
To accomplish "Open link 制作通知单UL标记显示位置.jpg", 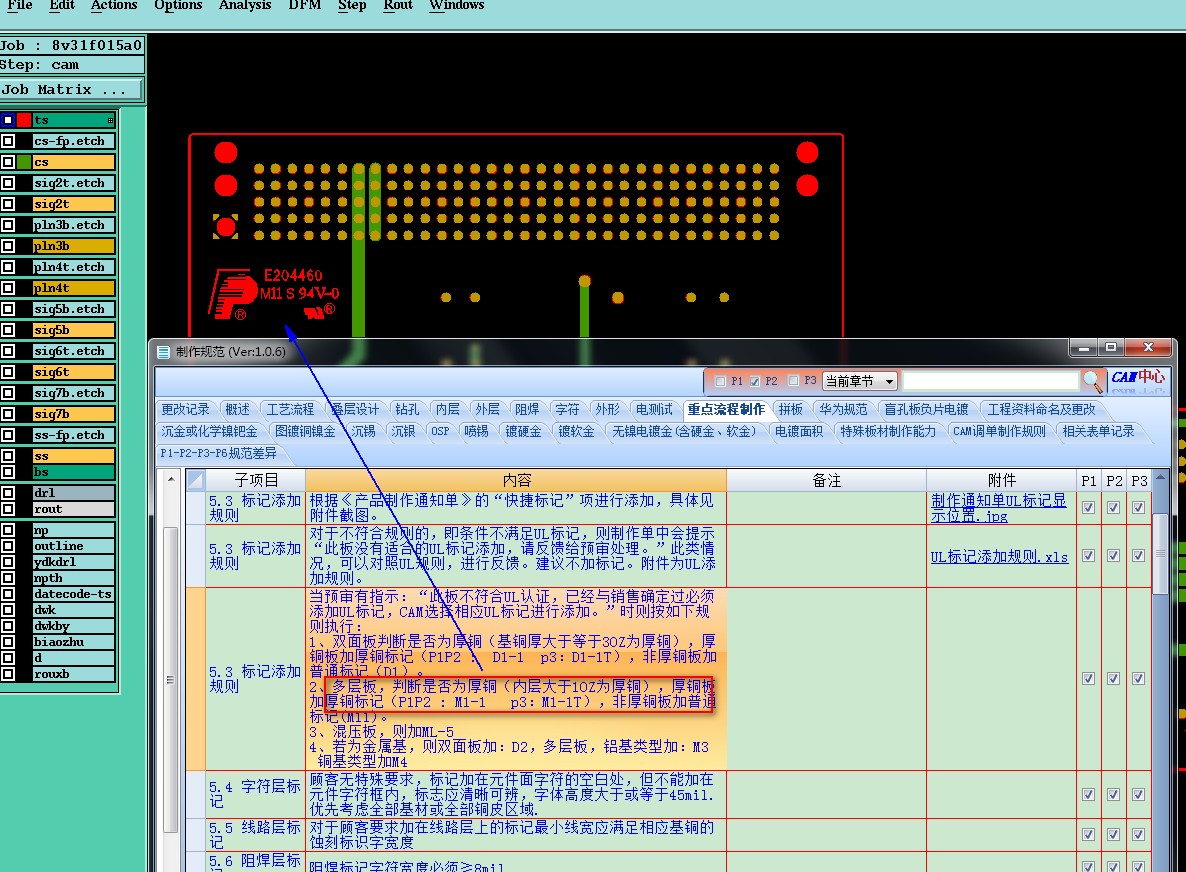I will tap(998, 508).
